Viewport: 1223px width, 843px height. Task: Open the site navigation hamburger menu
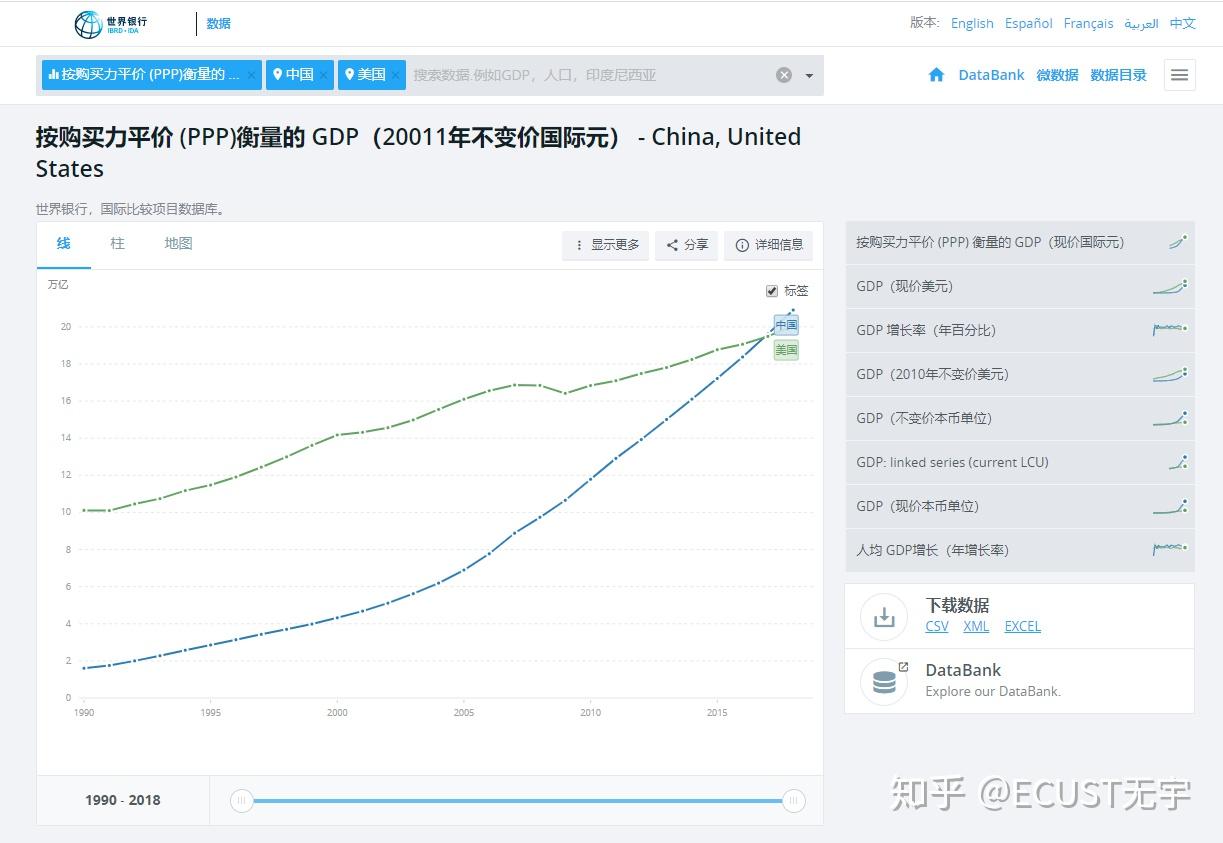(x=1180, y=74)
